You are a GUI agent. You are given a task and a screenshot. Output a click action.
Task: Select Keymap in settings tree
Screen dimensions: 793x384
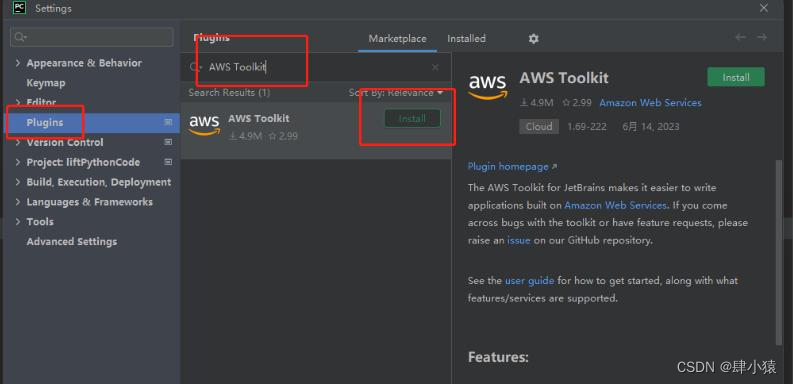pyautogui.click(x=46, y=82)
